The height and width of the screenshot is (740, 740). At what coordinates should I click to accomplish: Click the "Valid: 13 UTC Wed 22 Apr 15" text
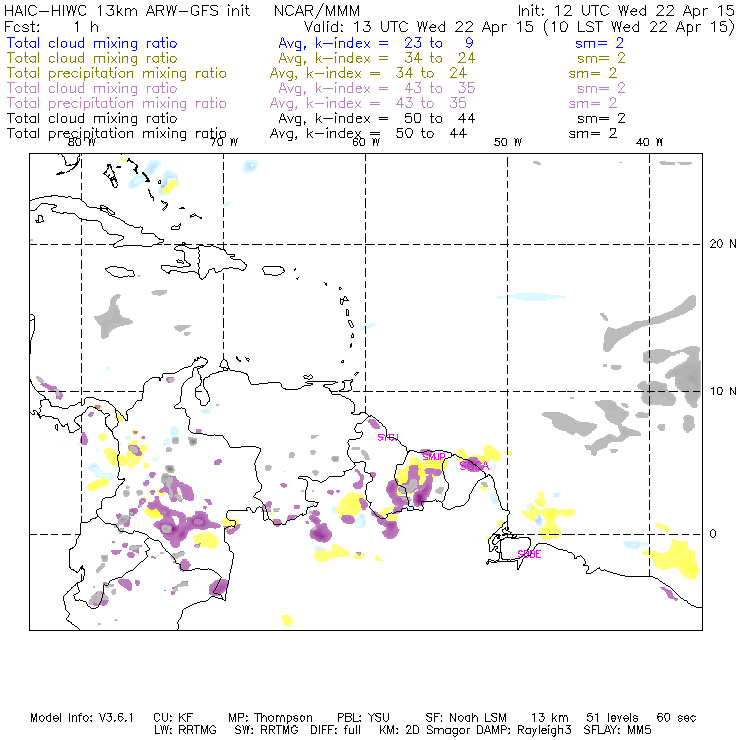point(418,26)
